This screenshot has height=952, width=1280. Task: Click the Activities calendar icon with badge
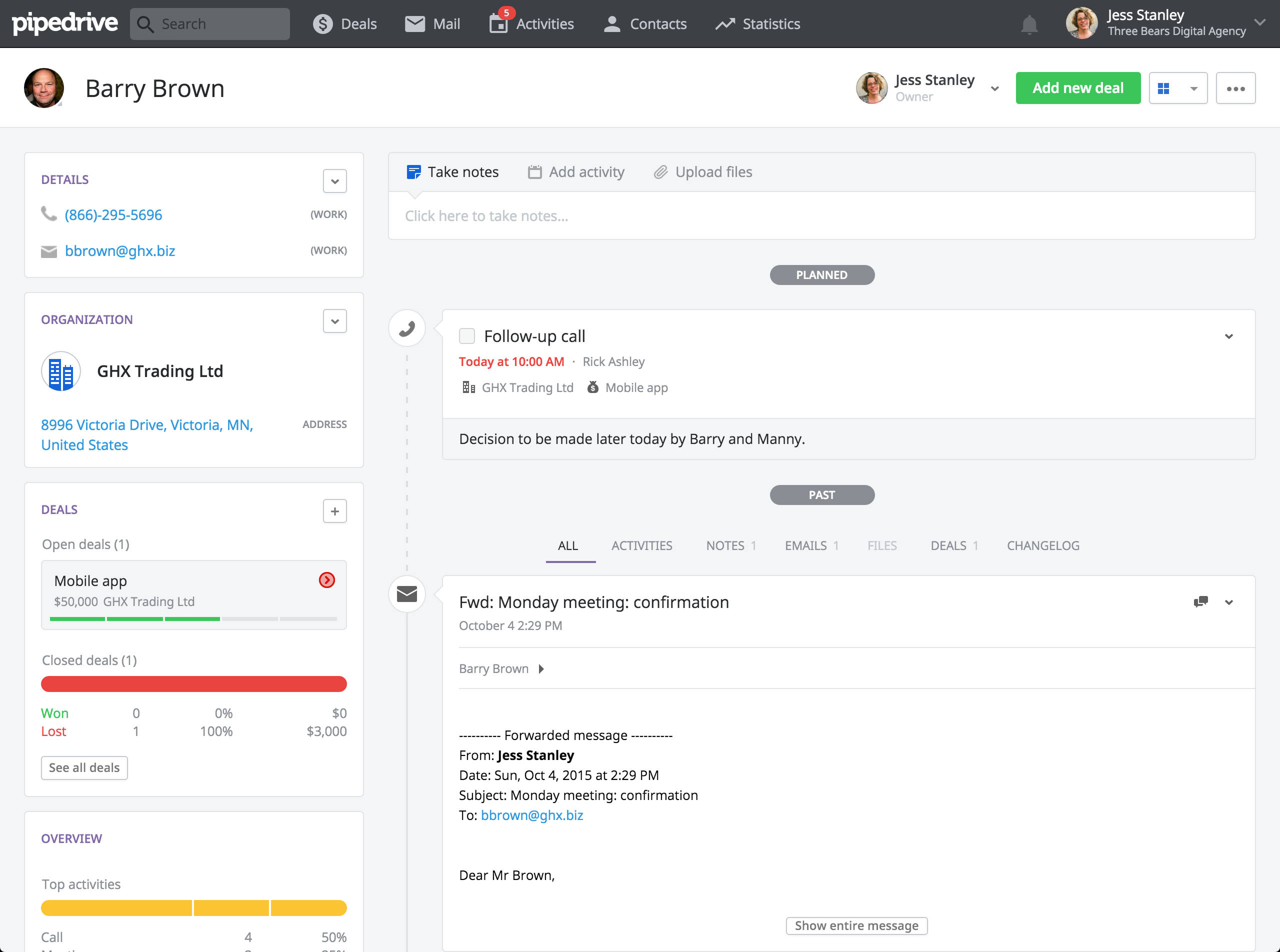point(498,25)
